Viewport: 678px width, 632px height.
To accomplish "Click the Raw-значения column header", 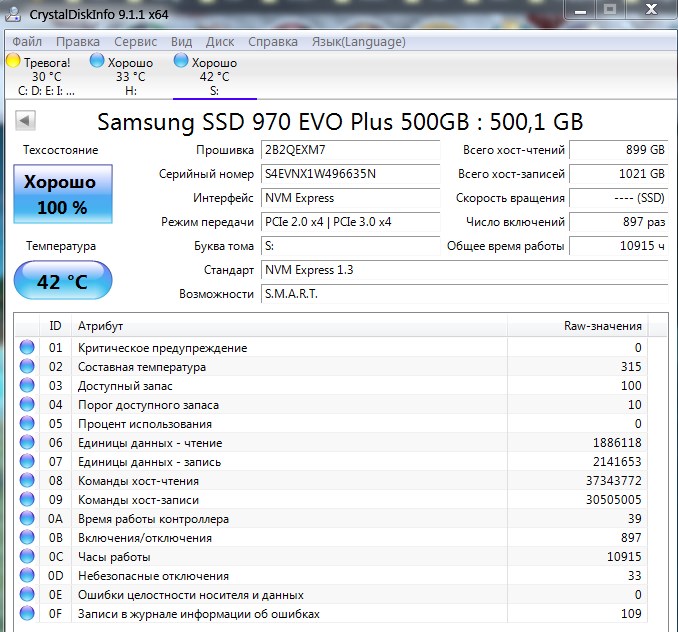I will pos(578,326).
